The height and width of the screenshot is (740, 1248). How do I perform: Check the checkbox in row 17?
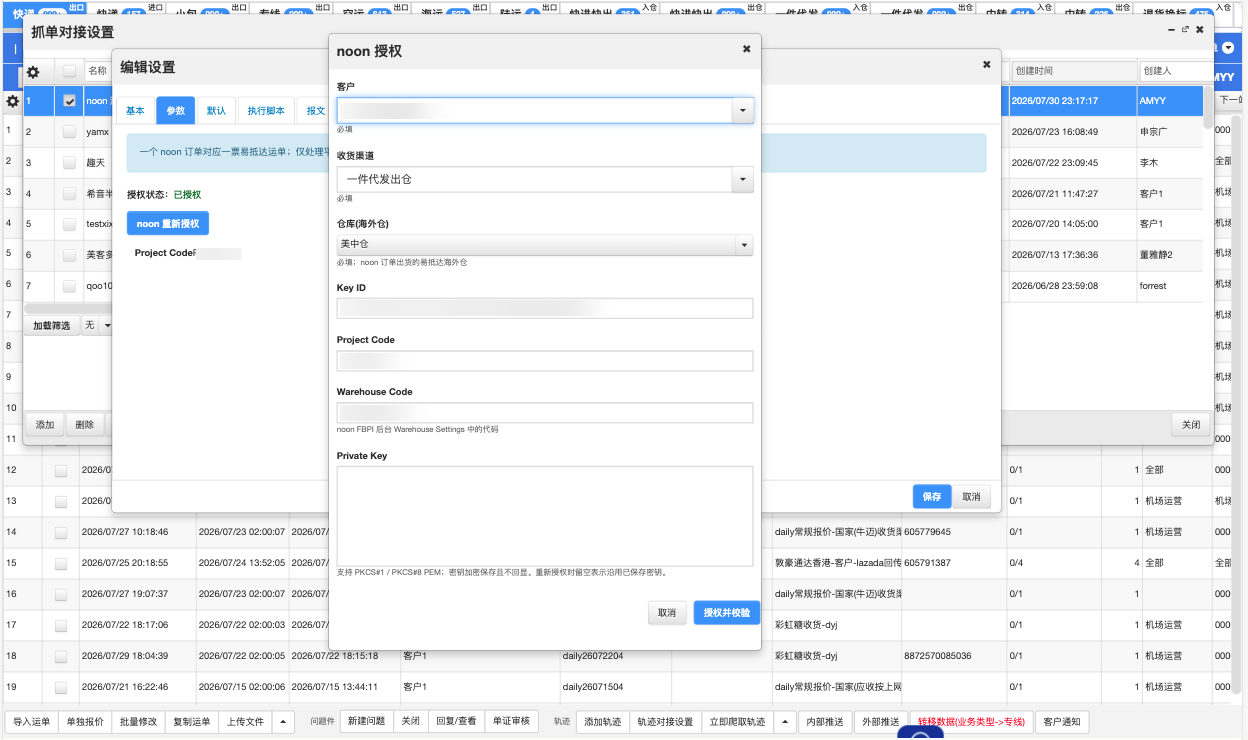(x=61, y=625)
